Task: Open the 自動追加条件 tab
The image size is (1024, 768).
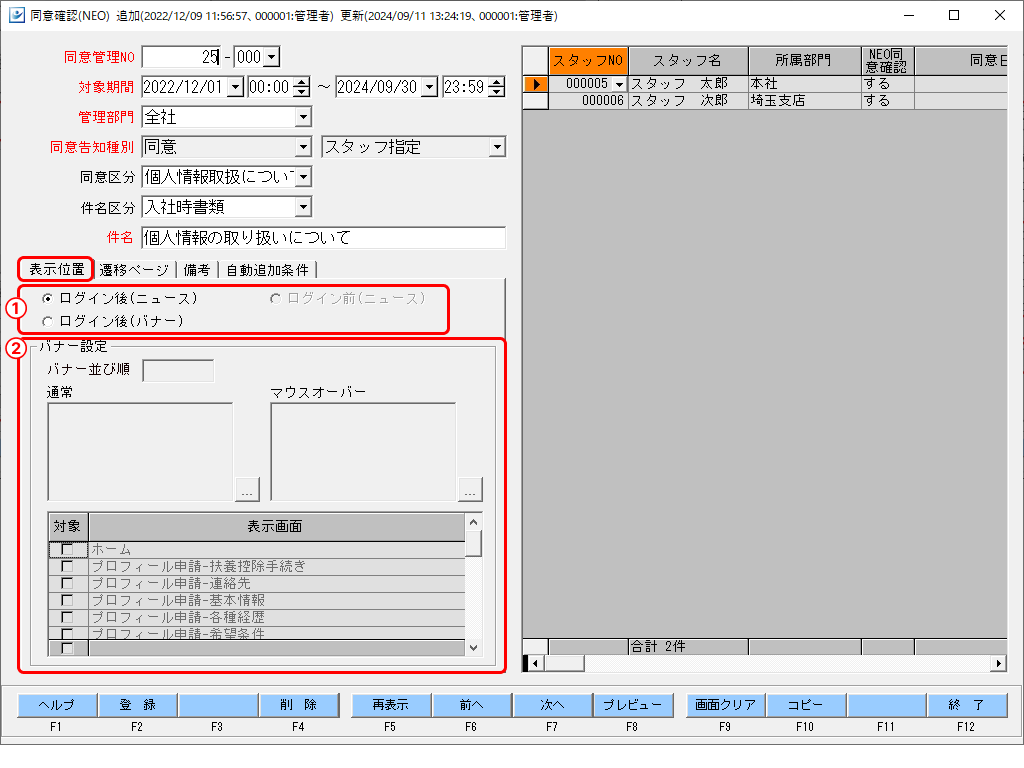Action: 267,270
